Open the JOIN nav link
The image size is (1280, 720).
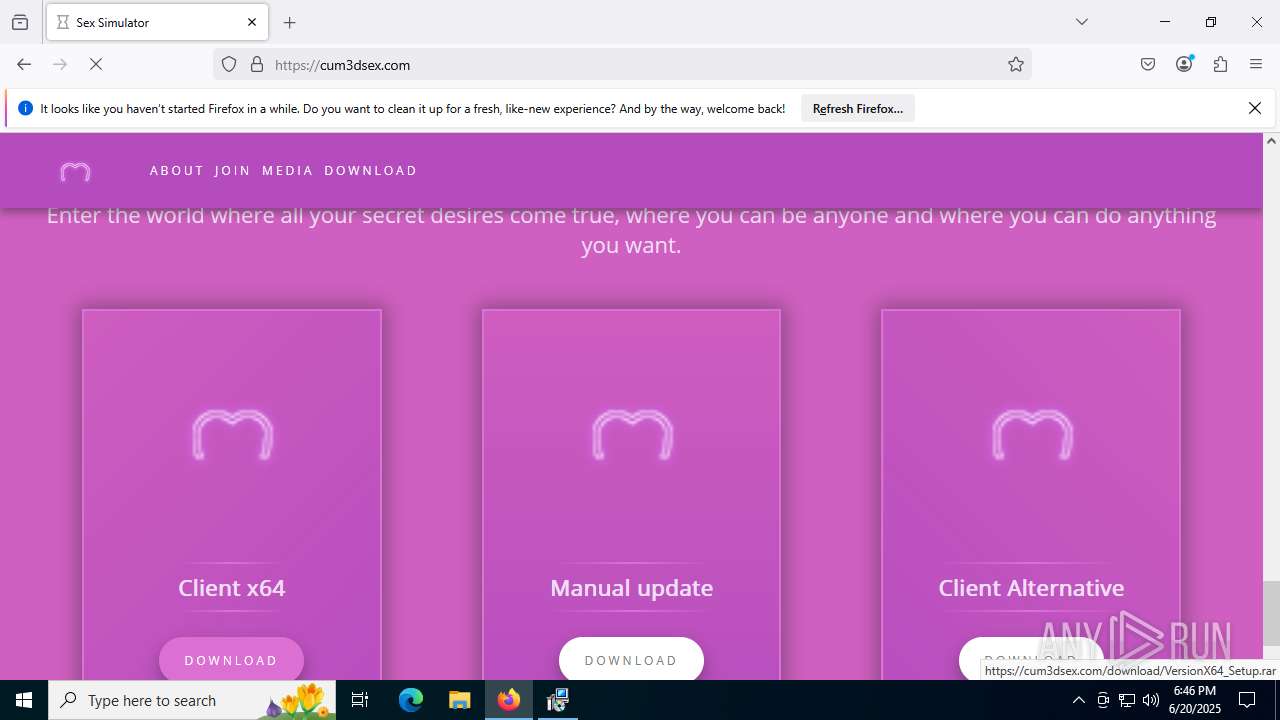232,171
